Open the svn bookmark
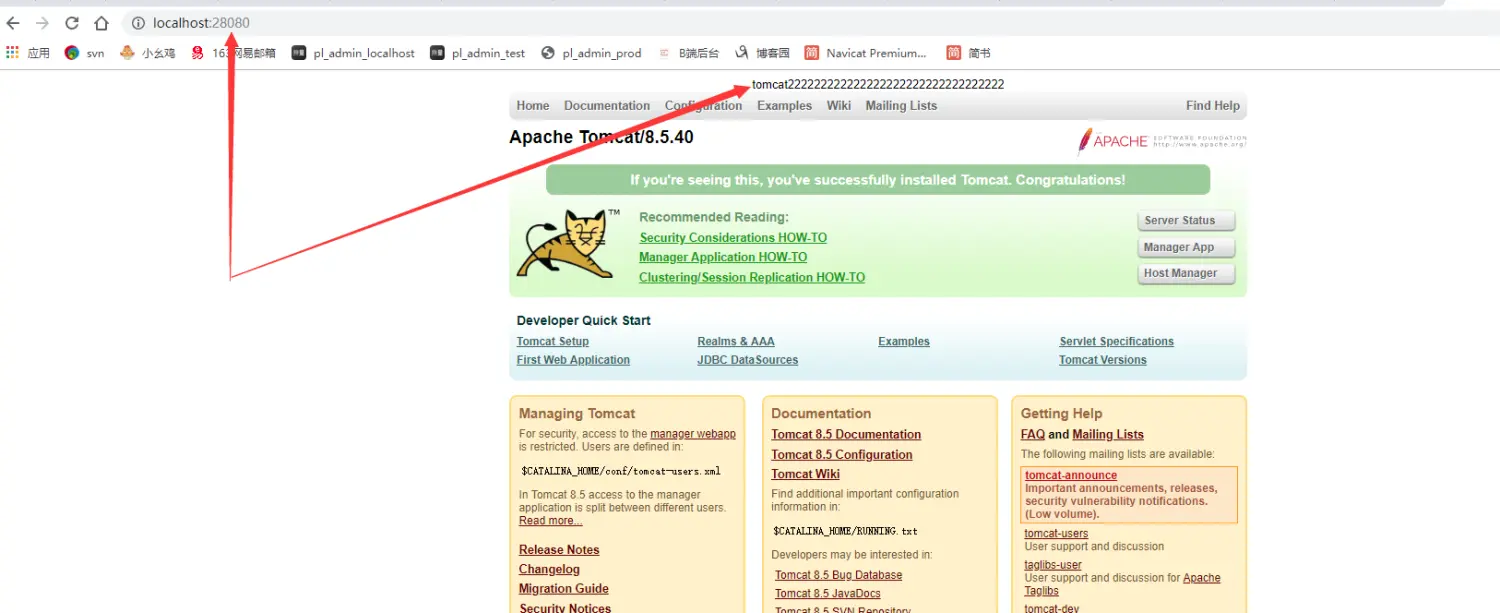 [x=84, y=53]
